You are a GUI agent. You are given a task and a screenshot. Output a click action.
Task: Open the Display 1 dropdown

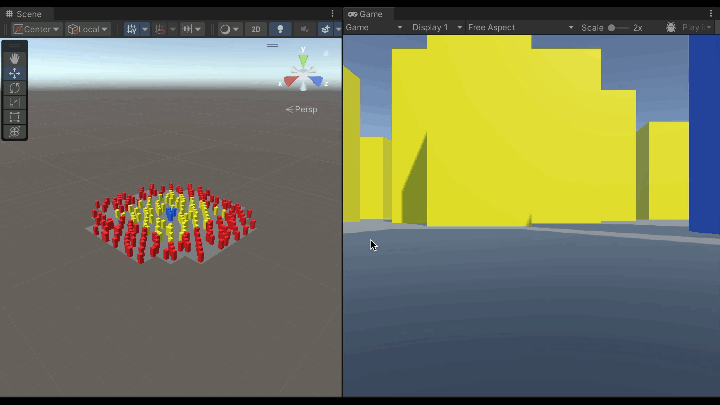tap(437, 28)
